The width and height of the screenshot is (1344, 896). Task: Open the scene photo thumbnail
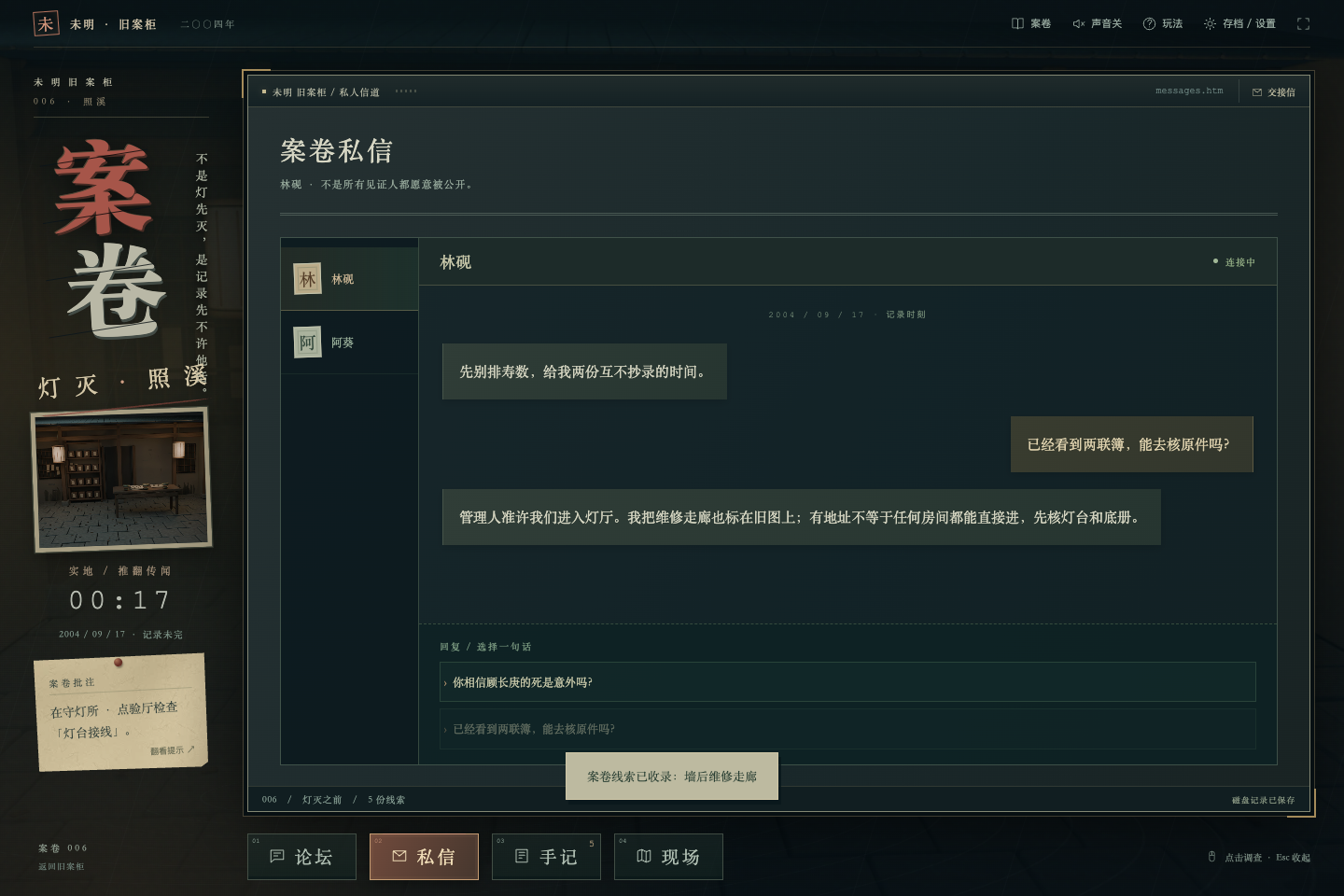click(122, 480)
